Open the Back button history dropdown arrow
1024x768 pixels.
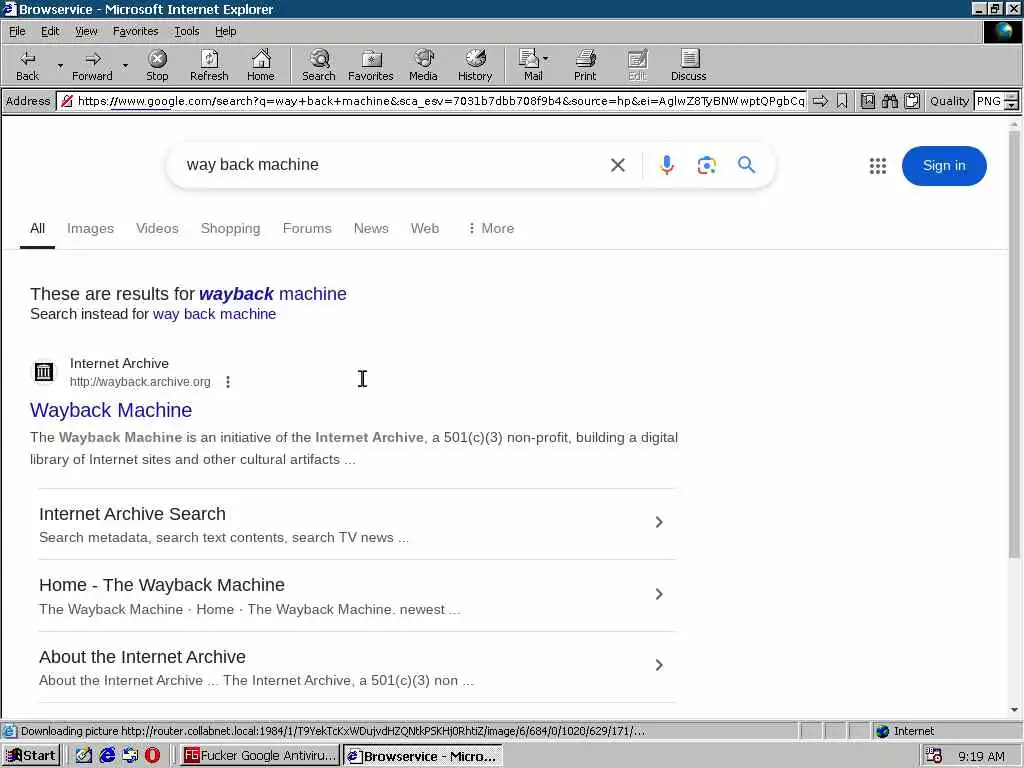click(60, 65)
